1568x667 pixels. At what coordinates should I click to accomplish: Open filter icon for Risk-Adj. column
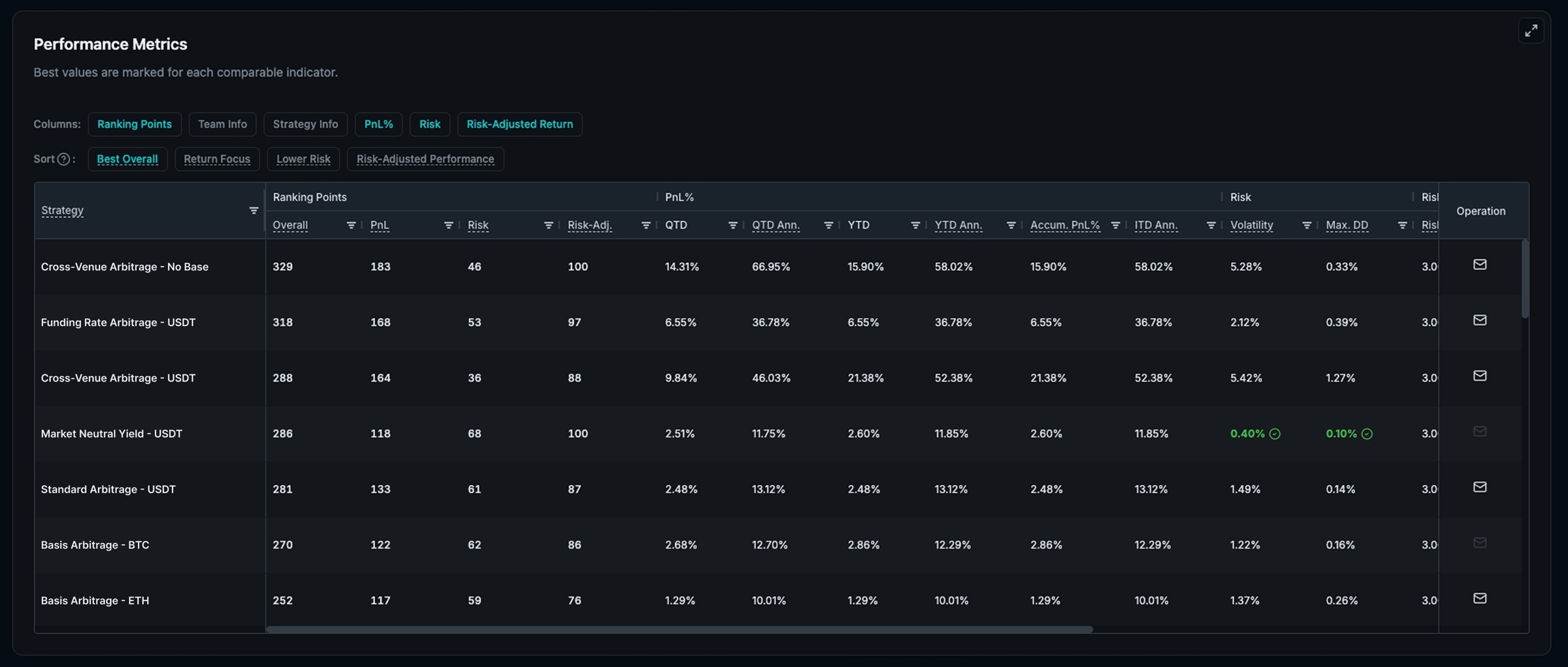(x=645, y=225)
